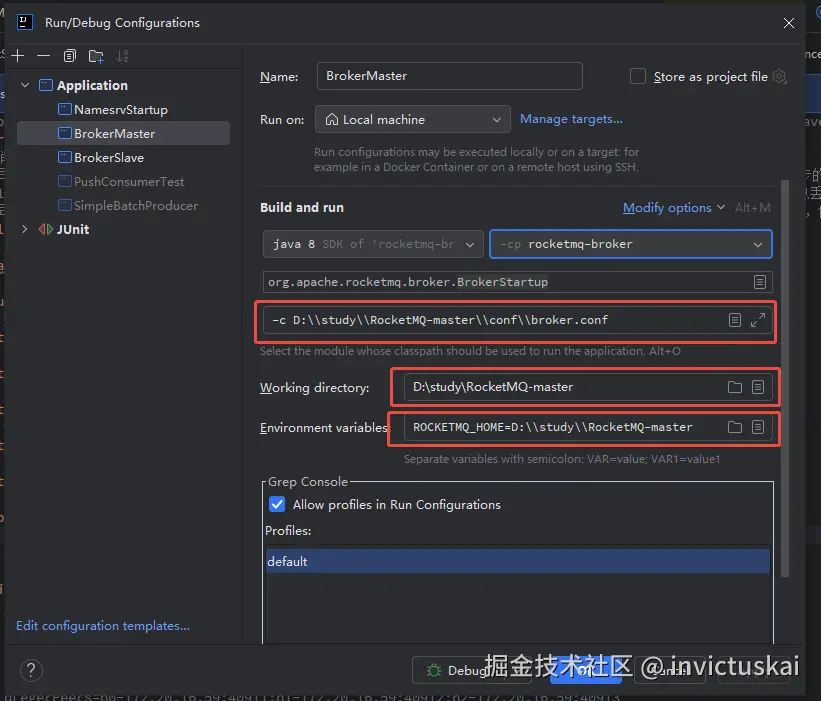Image resolution: width=821 pixels, height=701 pixels.
Task: Click the Name field containing BrokerMaster
Action: (x=449, y=76)
